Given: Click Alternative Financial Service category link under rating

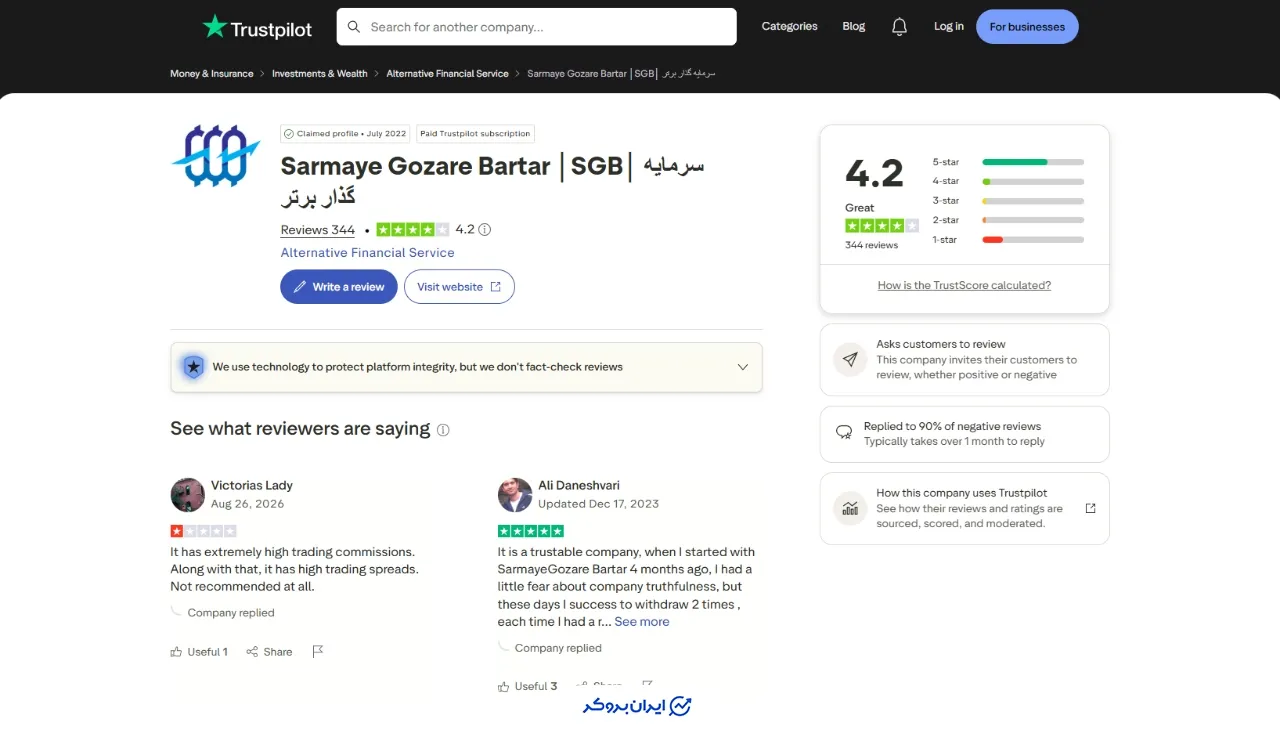Looking at the screenshot, I should click(x=367, y=253).
